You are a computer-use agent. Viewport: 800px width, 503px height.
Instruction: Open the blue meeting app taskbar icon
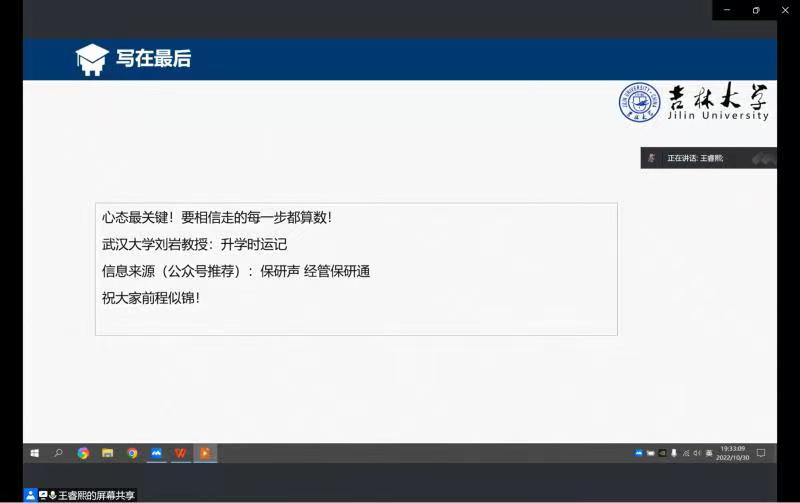pos(156,453)
